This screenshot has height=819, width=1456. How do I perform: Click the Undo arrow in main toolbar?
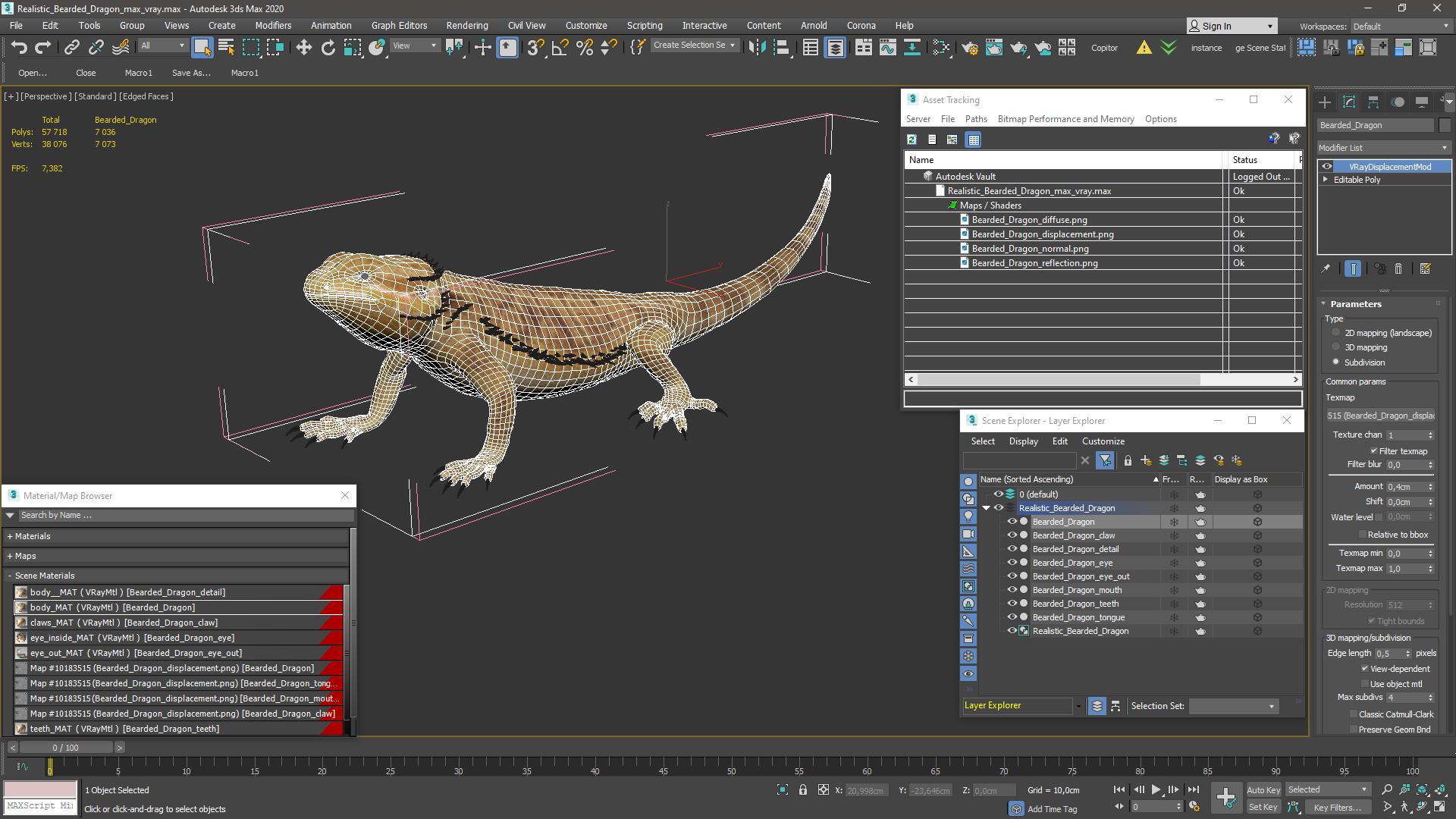point(19,48)
